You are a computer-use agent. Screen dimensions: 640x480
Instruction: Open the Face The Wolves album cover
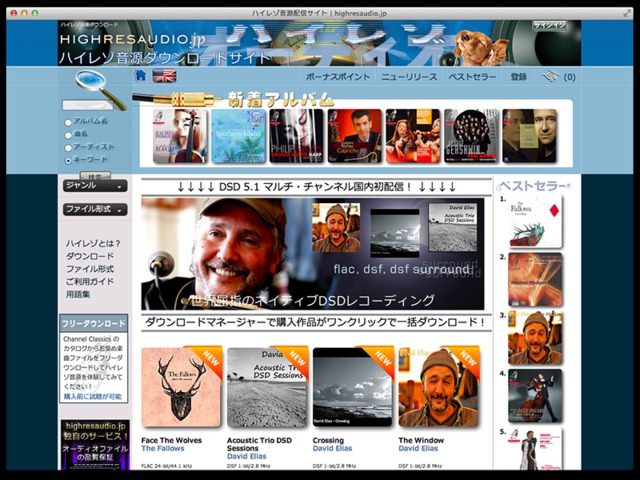(181, 387)
